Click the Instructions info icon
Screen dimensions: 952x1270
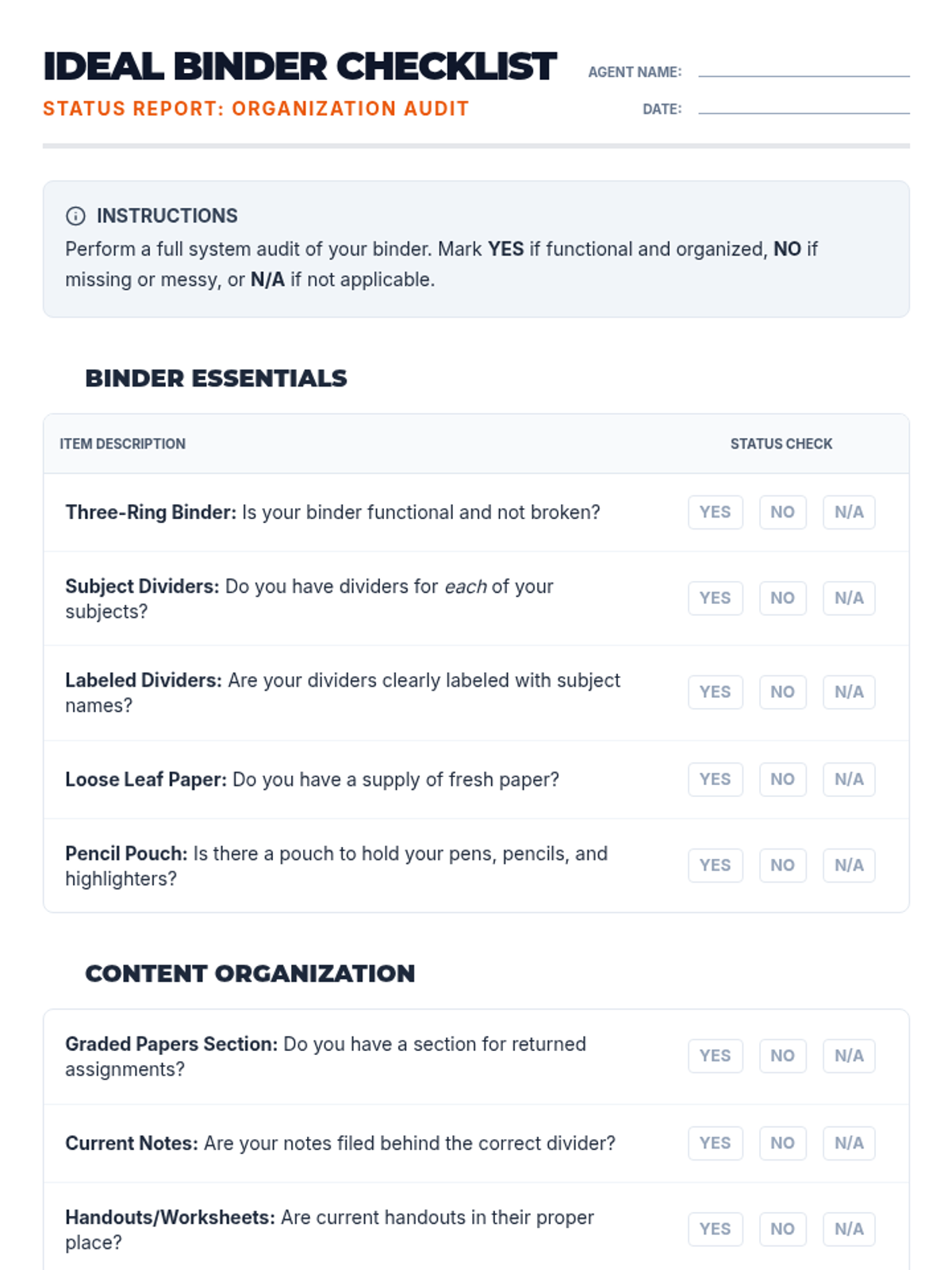pos(75,216)
